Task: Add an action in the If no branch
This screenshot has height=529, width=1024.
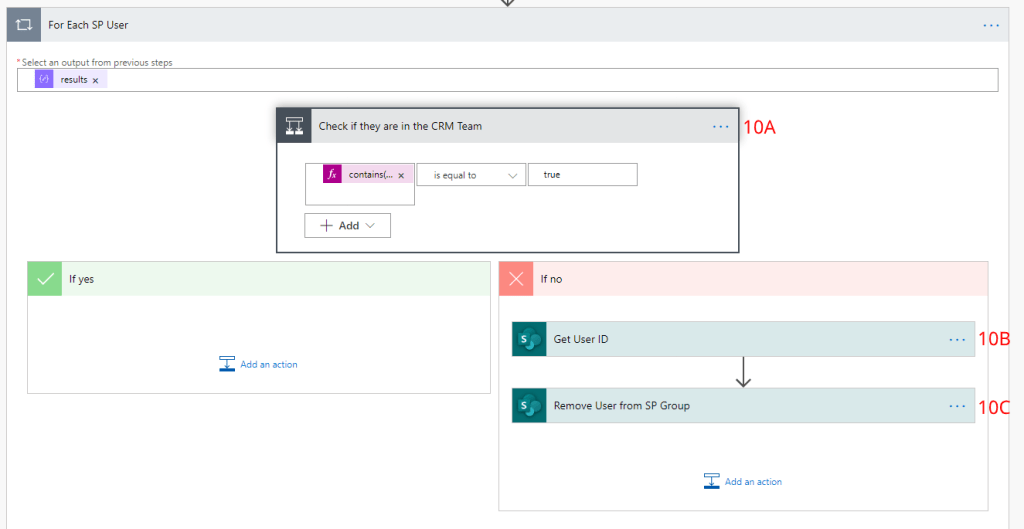Action: click(x=743, y=481)
